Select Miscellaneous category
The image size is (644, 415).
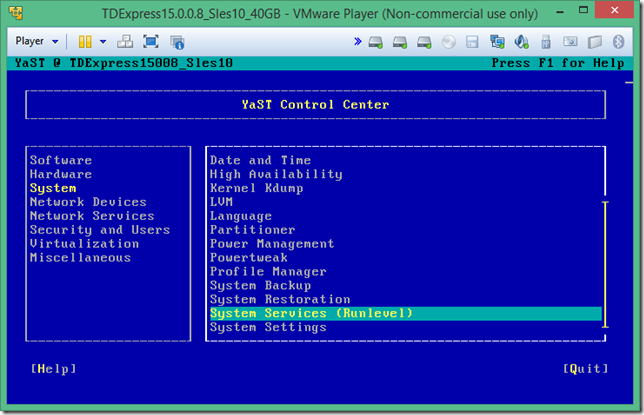tap(80, 258)
